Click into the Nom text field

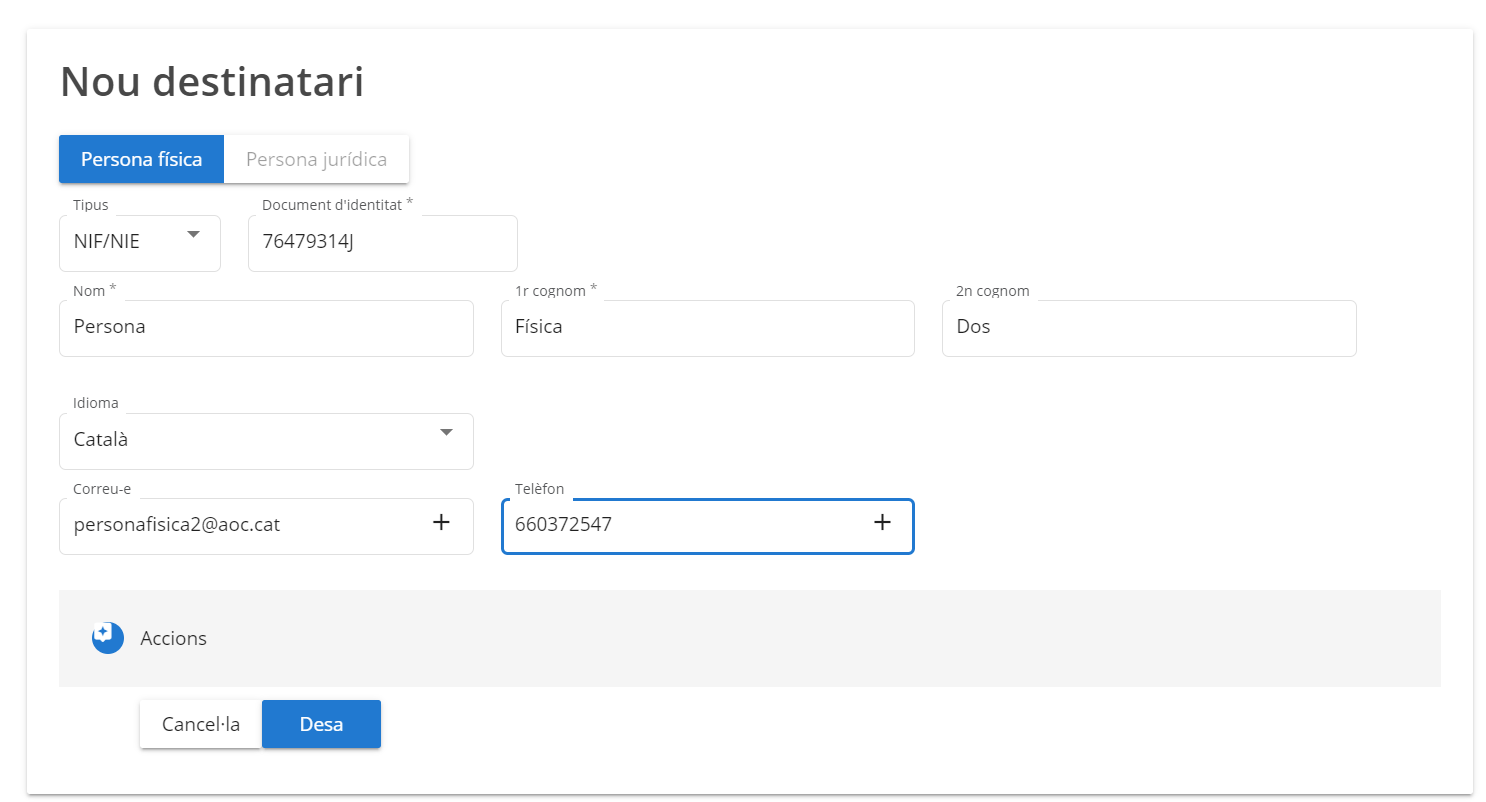(266, 327)
